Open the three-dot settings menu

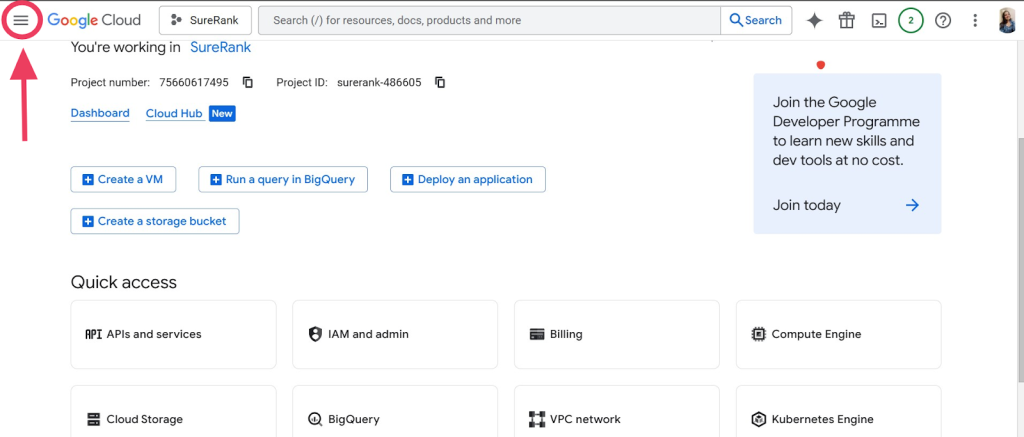tap(975, 20)
